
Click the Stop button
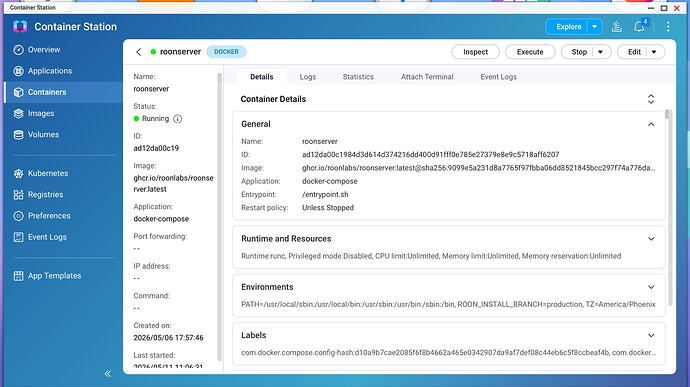coord(578,52)
